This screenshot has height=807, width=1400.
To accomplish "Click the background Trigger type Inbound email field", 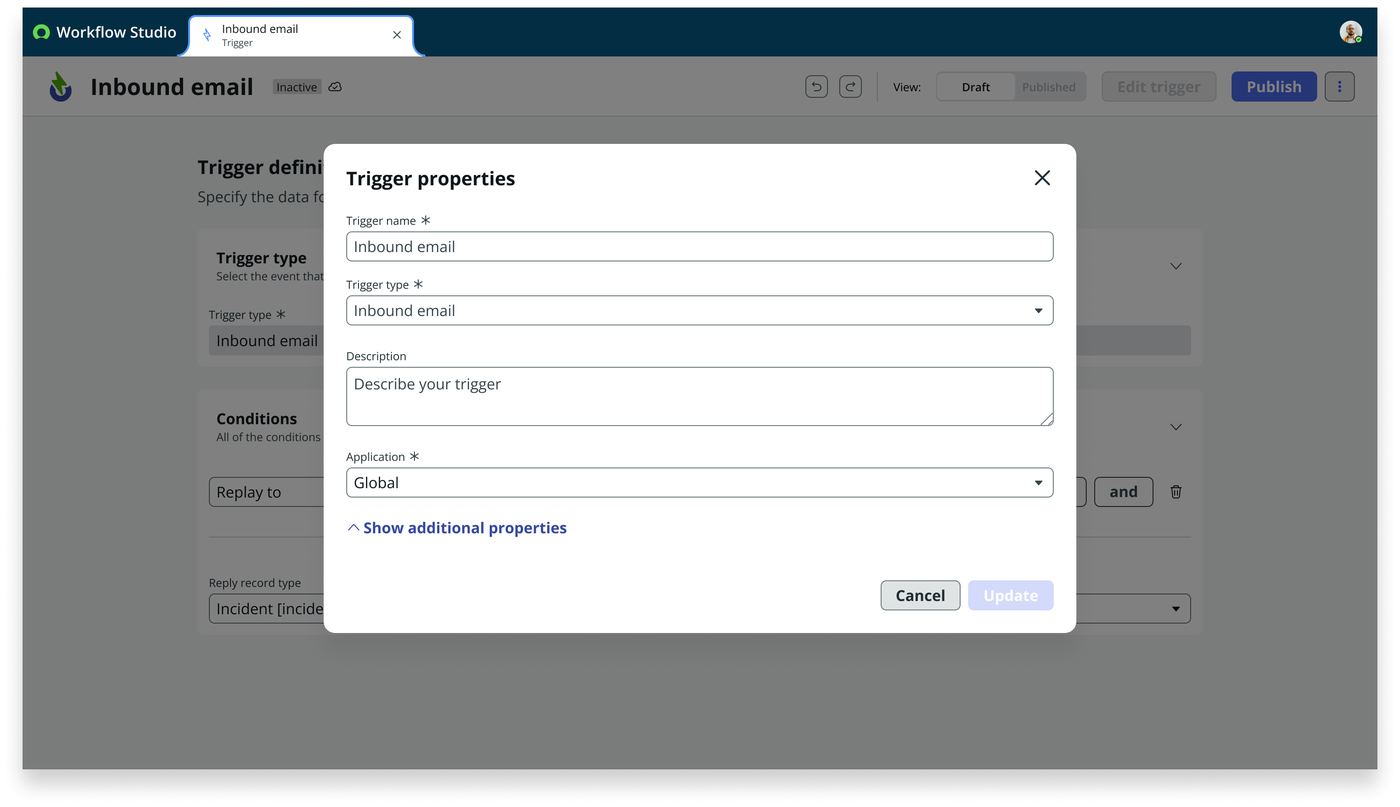I will [266, 341].
